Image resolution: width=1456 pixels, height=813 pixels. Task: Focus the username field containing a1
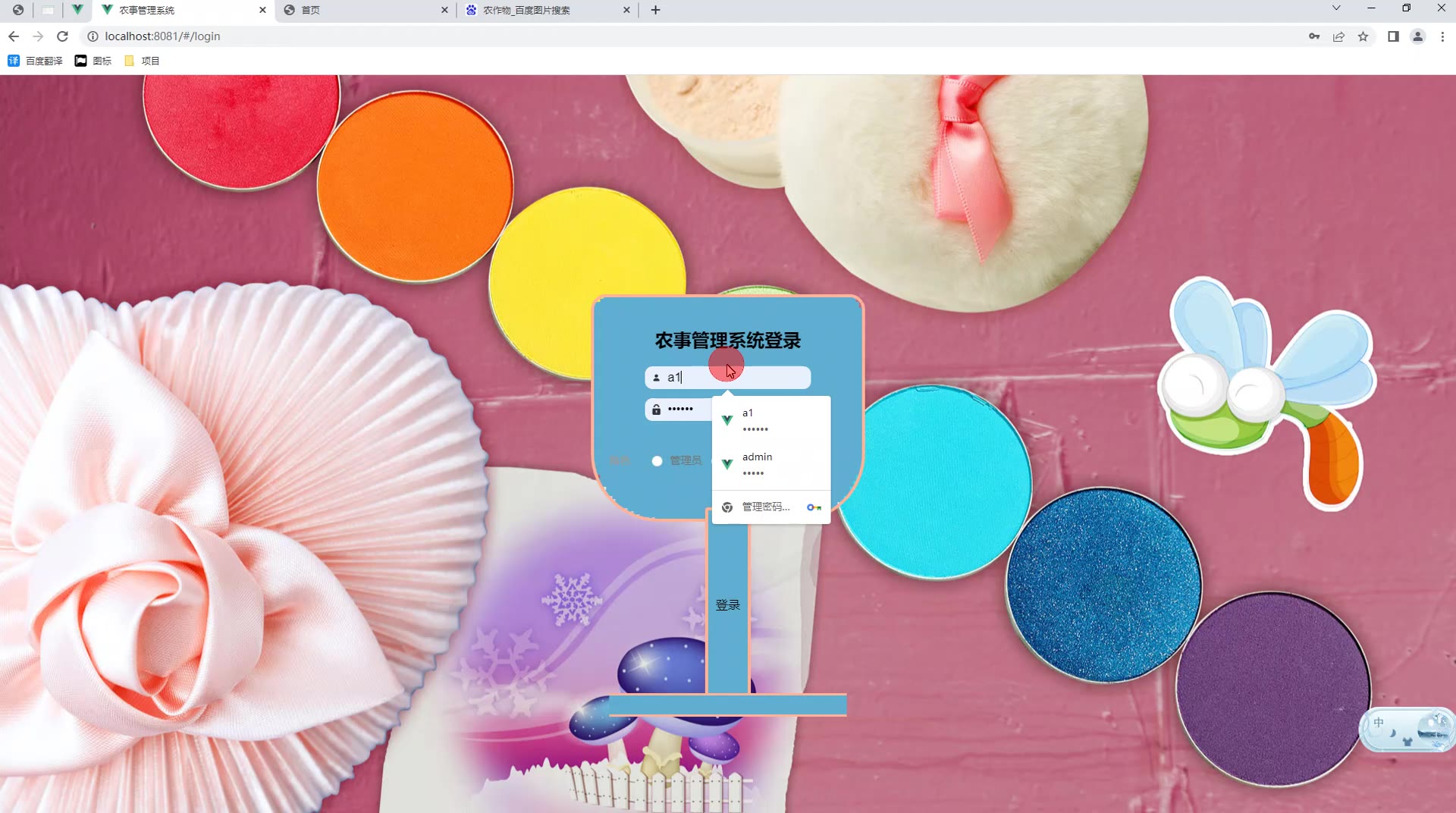pos(728,378)
